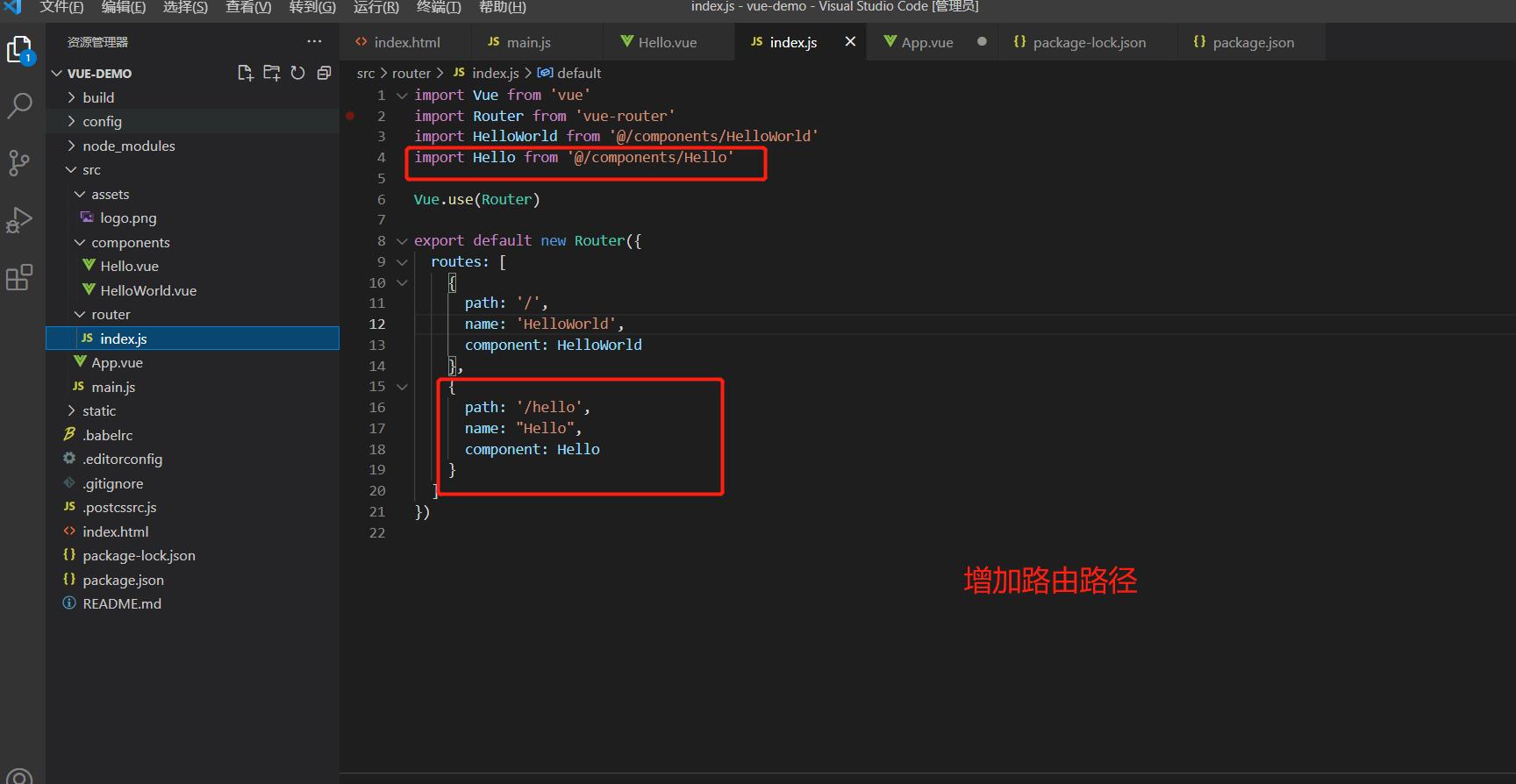Refresh the explorer file tree
The width and height of the screenshot is (1516, 784).
[x=298, y=73]
